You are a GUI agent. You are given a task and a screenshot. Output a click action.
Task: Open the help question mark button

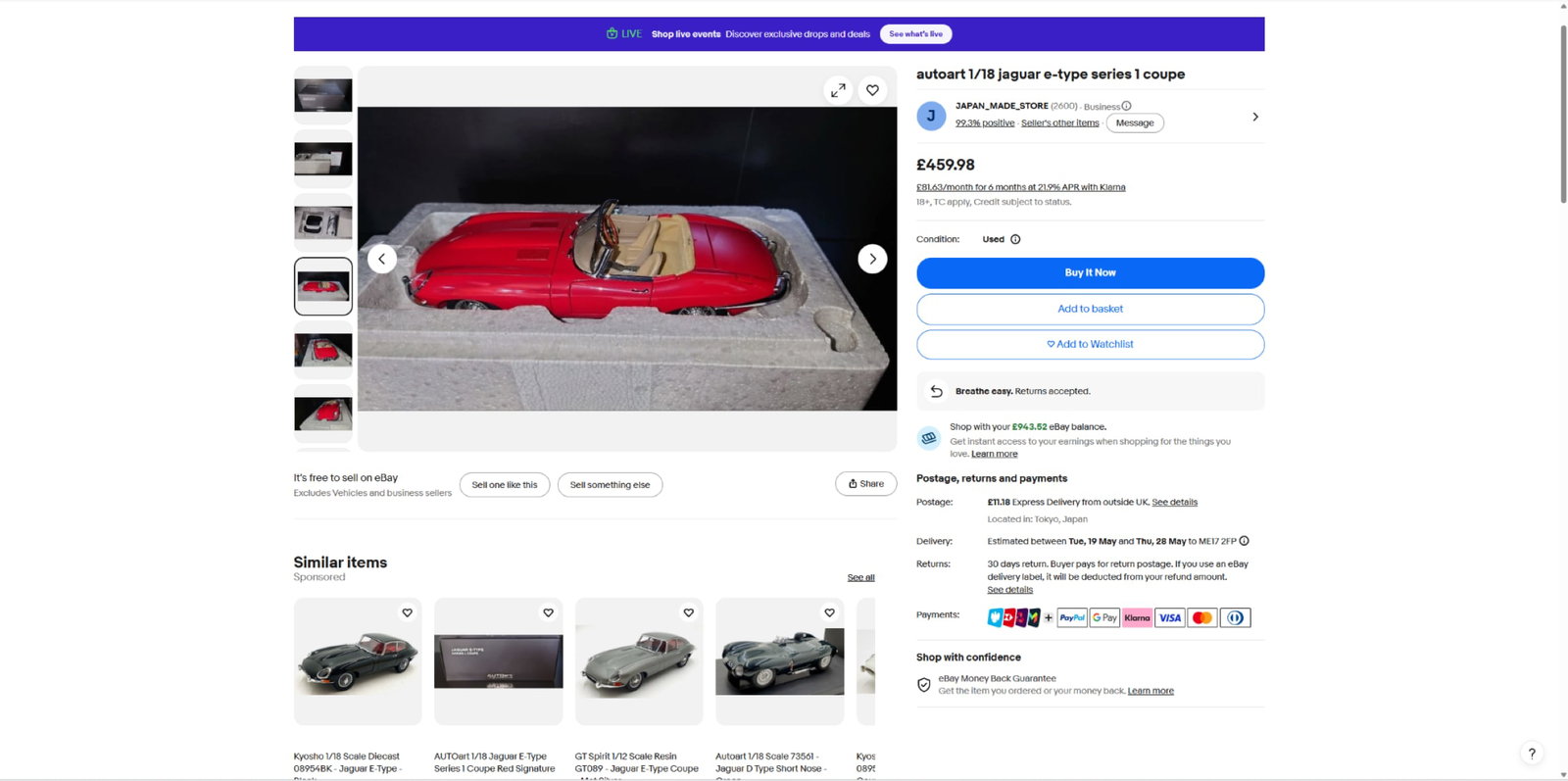point(1532,754)
